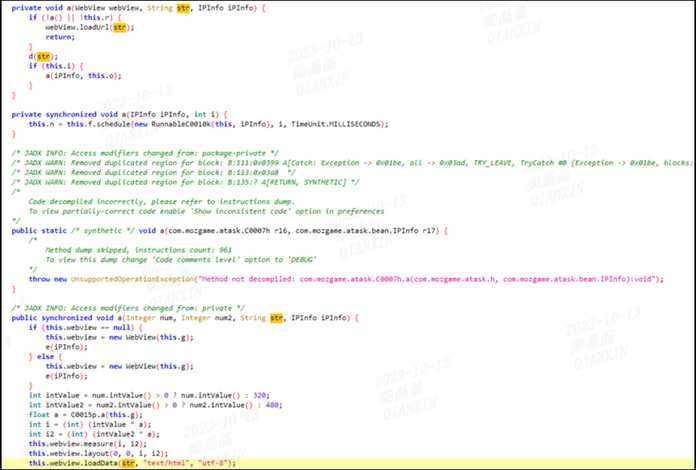This screenshot has width=696, height=470.
Task: Click the 'package-private' JADX INFO comment
Action: click(x=145, y=153)
